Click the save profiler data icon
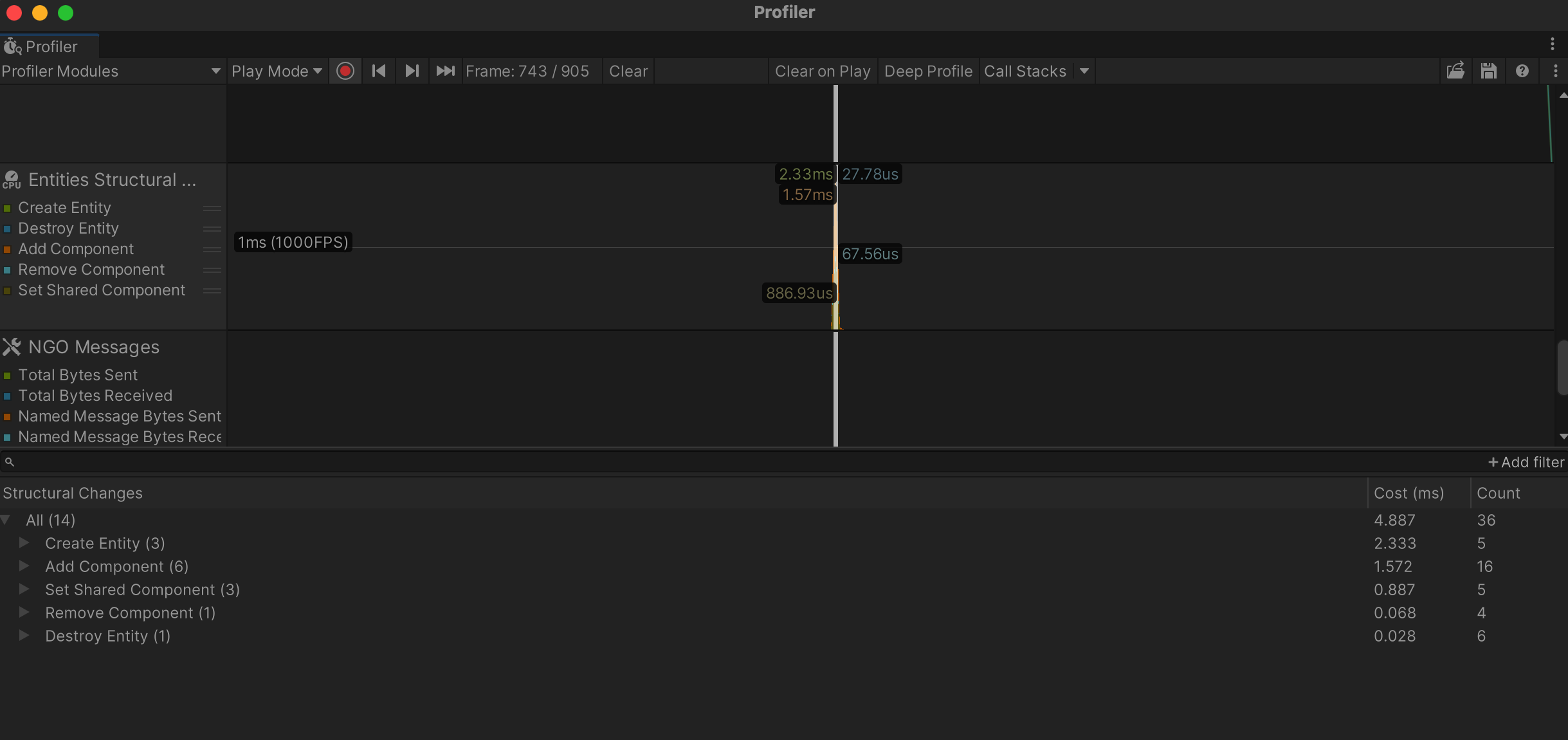Image resolution: width=1568 pixels, height=740 pixels. tap(1489, 71)
